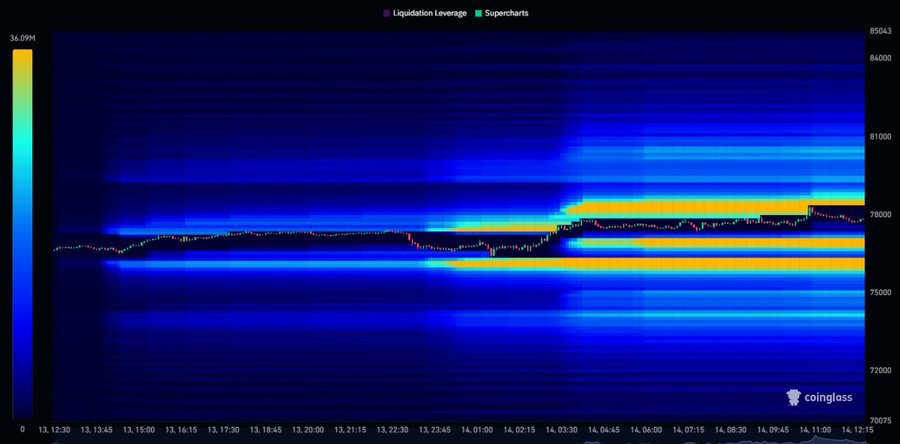Click the 13, 18:45 time label

(266, 430)
